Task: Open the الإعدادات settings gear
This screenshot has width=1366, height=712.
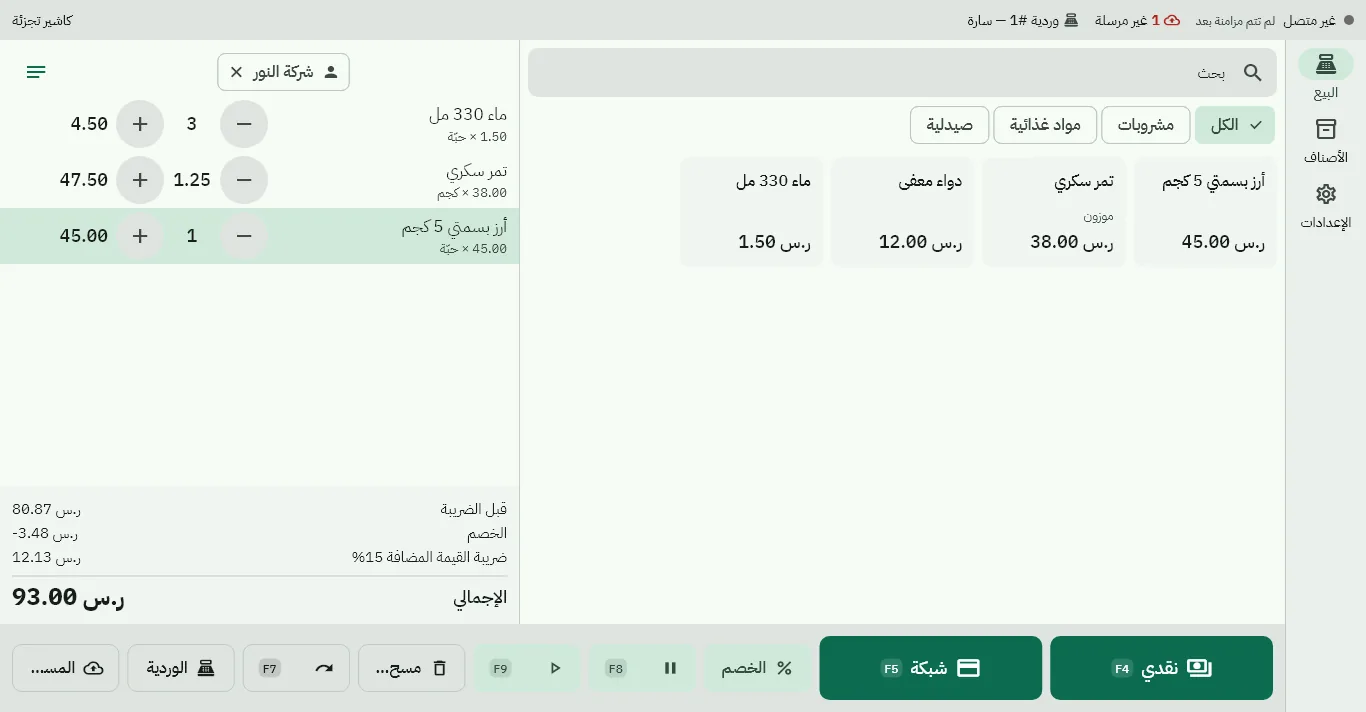Action: pyautogui.click(x=1326, y=206)
